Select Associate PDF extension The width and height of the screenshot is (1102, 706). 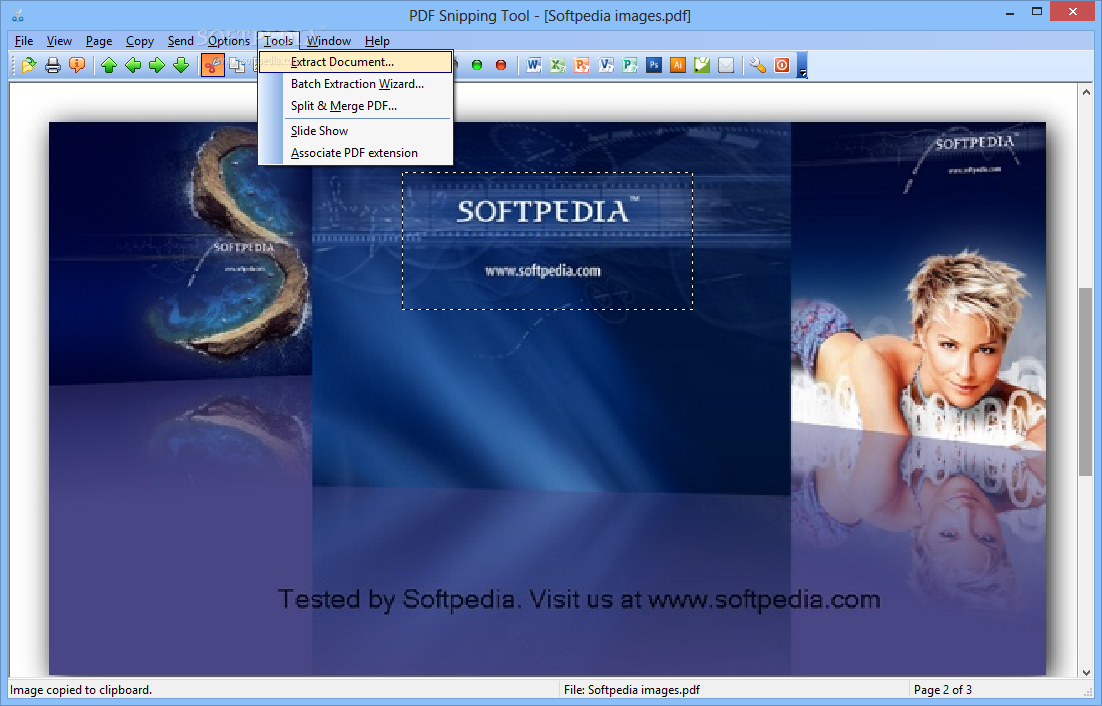(356, 153)
